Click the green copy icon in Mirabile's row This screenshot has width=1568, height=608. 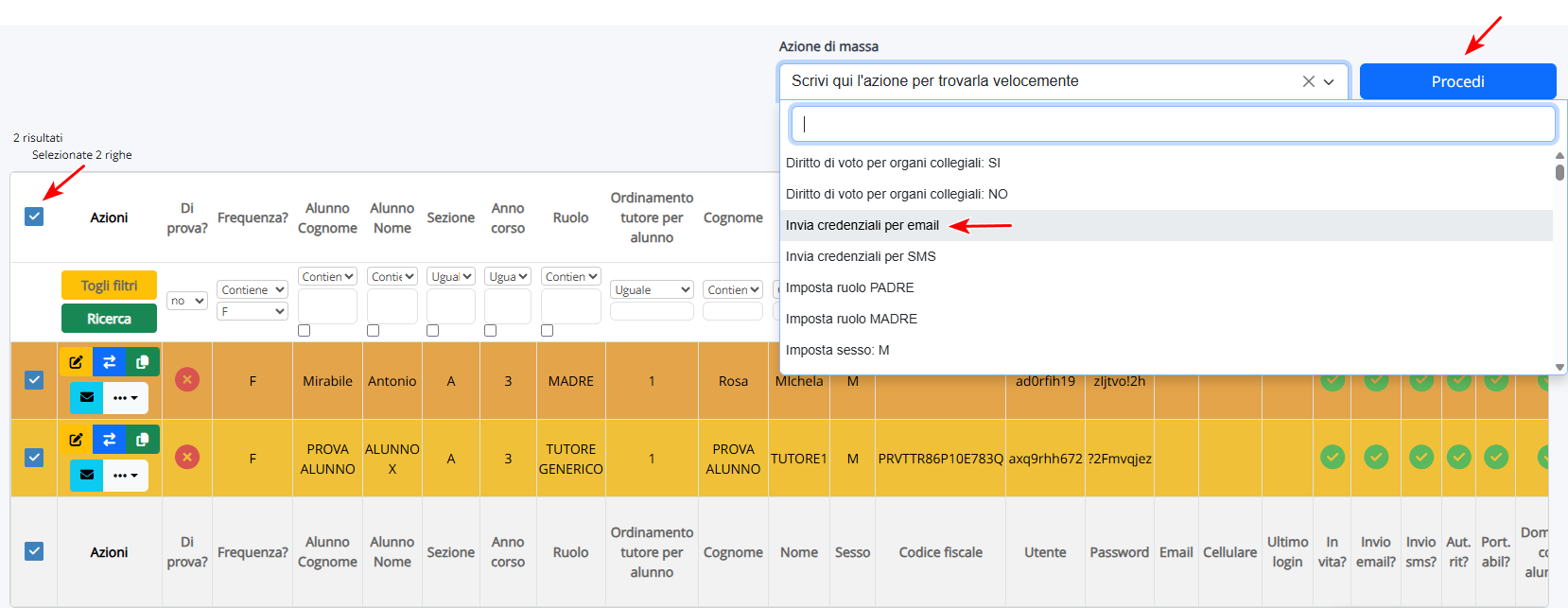point(142,362)
